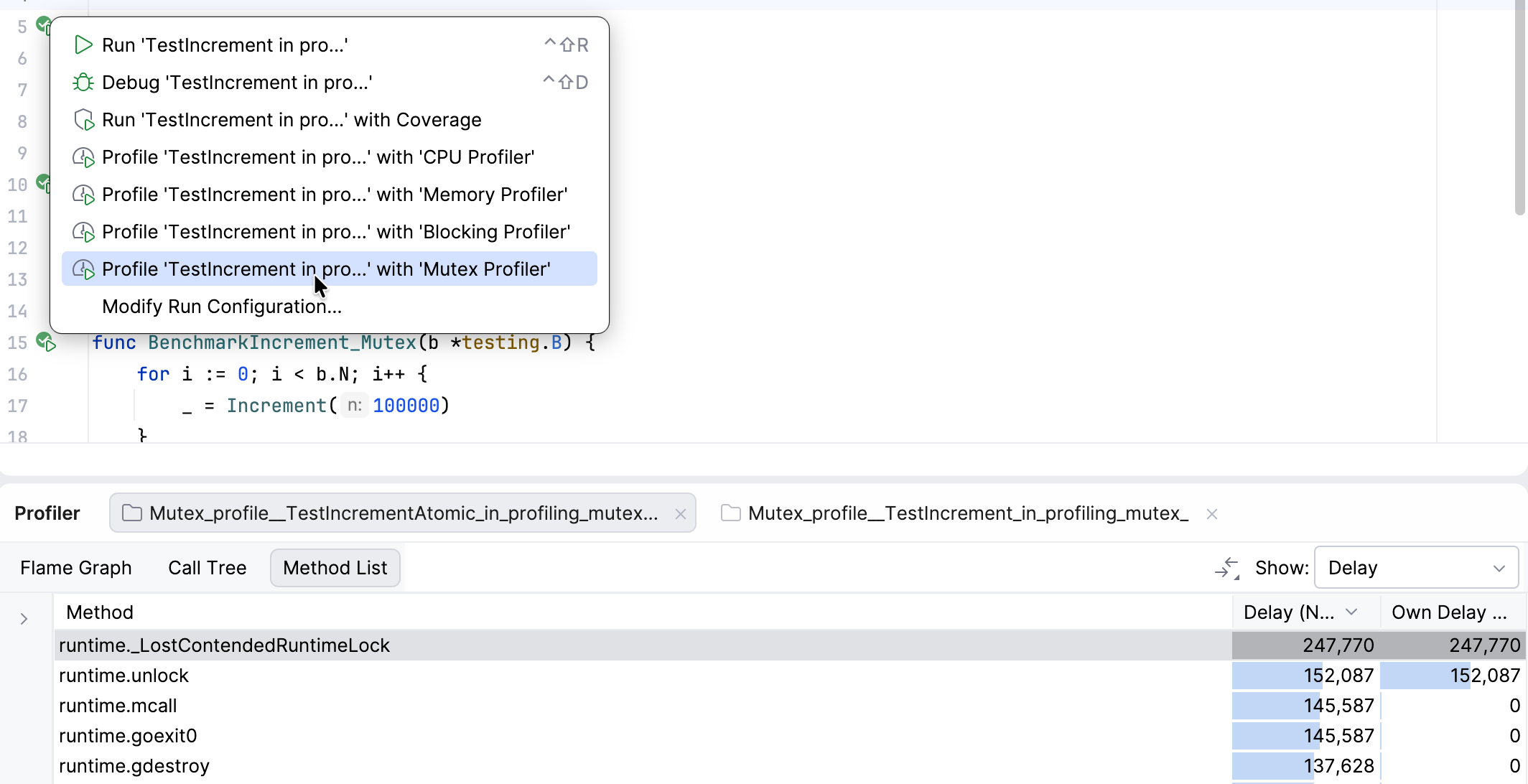Click the folder icon on the Mutex_profile__TestIncrementAtomic tab
Image resolution: width=1528 pixels, height=784 pixels.
pos(131,513)
